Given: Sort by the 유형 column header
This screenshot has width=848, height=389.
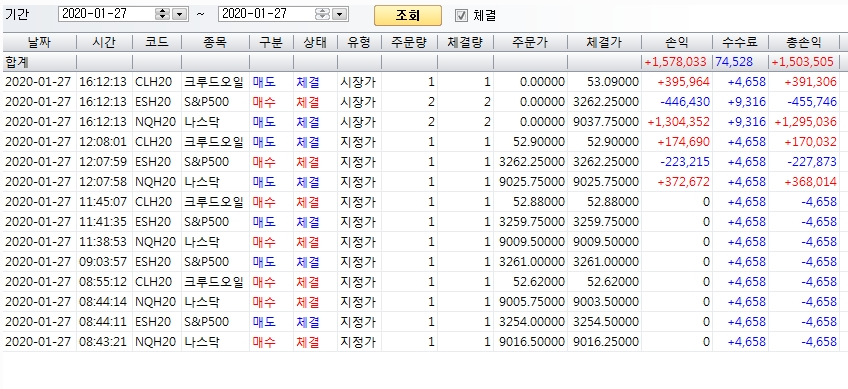Looking at the screenshot, I should (359, 43).
